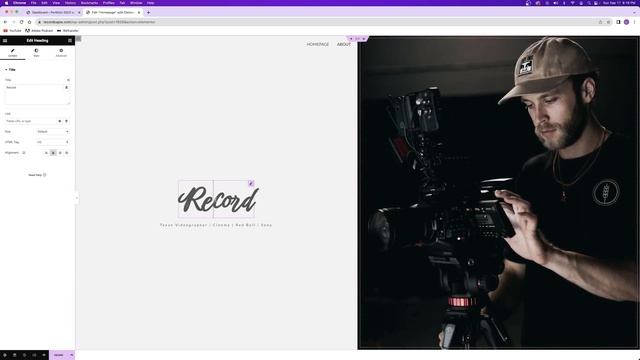Image resolution: width=640 pixels, height=360 pixels.
Task: Open a new browser tab
Action: [x=148, y=12]
